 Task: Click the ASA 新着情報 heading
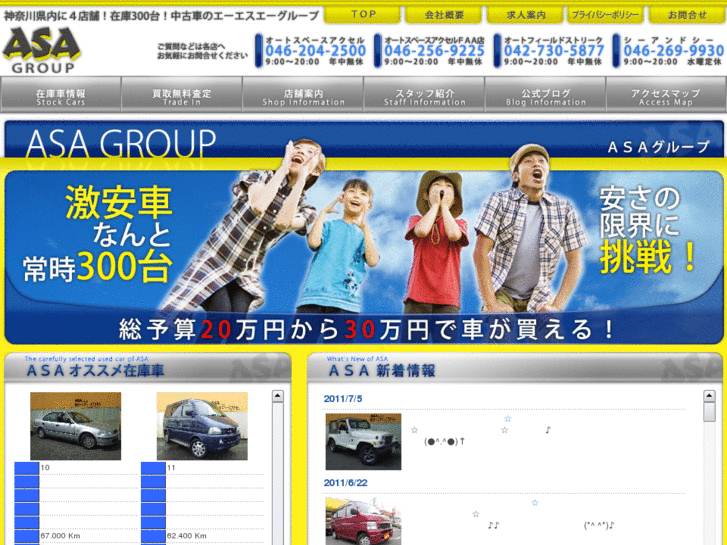[382, 371]
